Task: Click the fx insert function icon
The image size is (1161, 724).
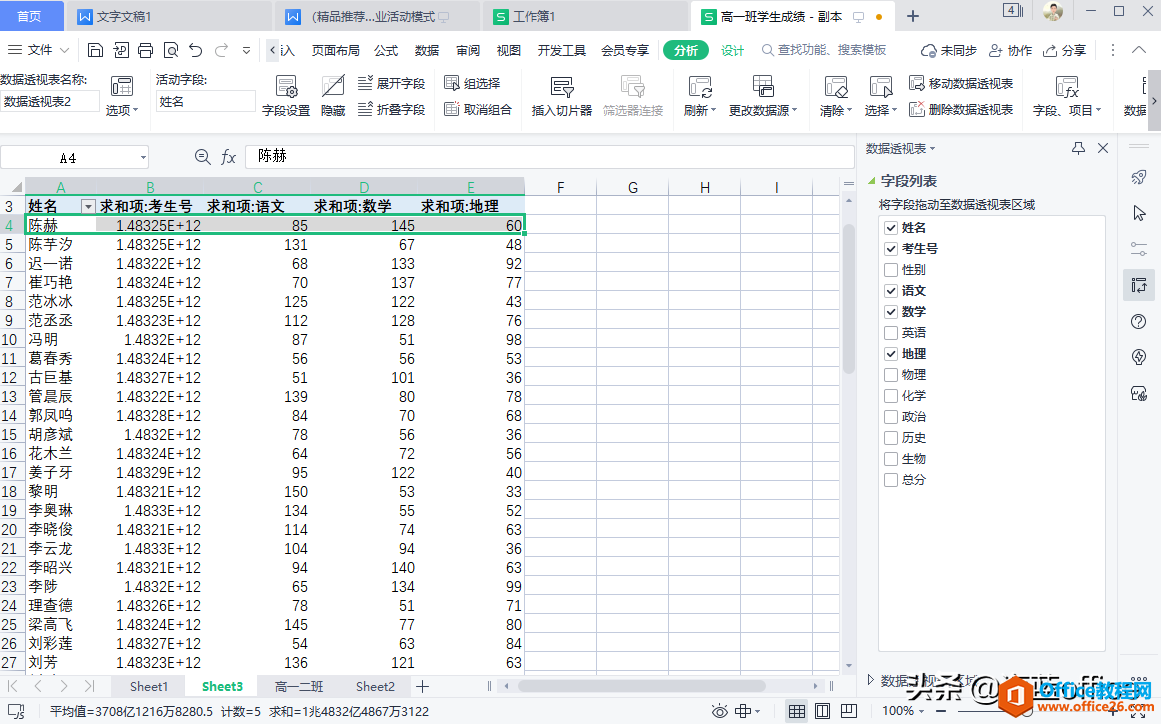Action: coord(229,157)
